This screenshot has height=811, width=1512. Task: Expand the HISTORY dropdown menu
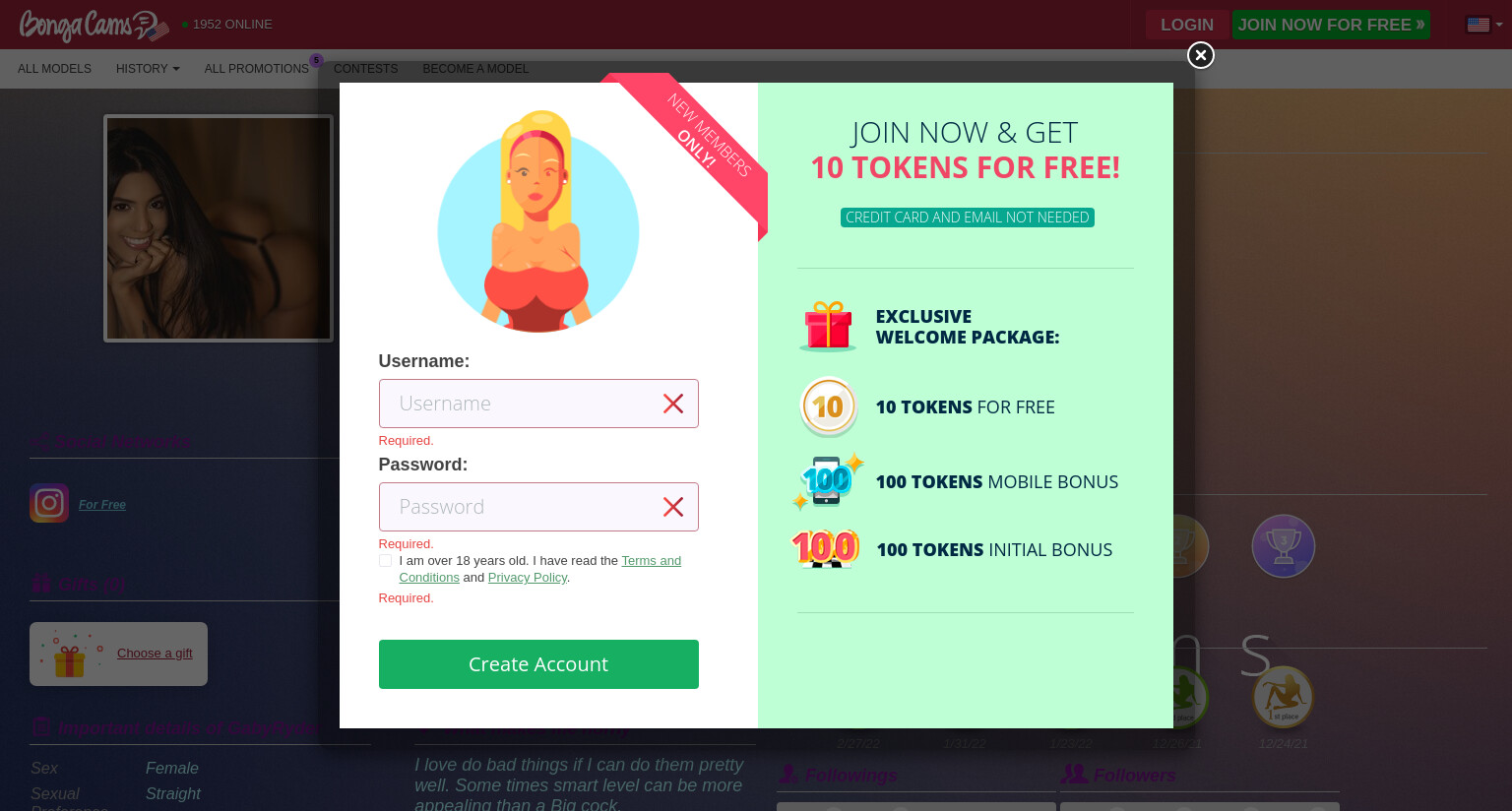pos(148,69)
